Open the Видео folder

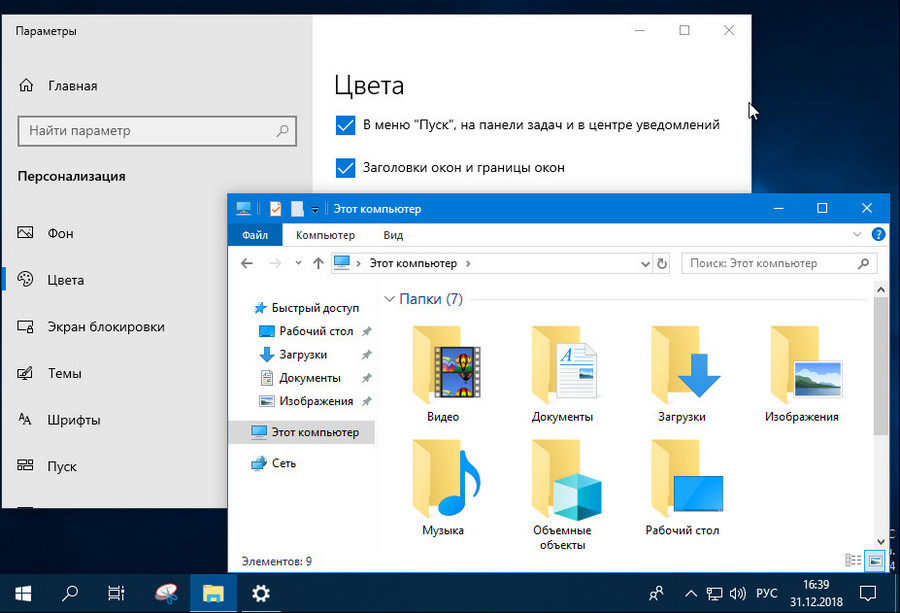[444, 373]
